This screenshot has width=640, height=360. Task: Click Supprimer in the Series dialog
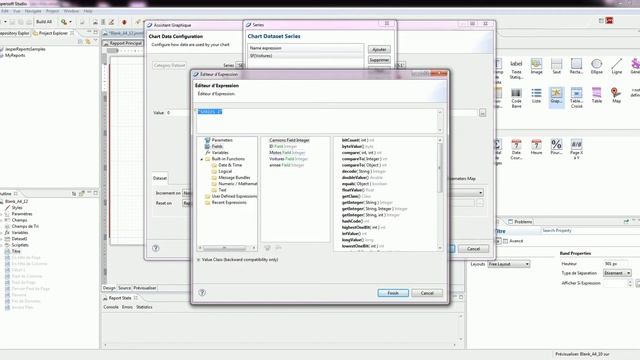379,60
